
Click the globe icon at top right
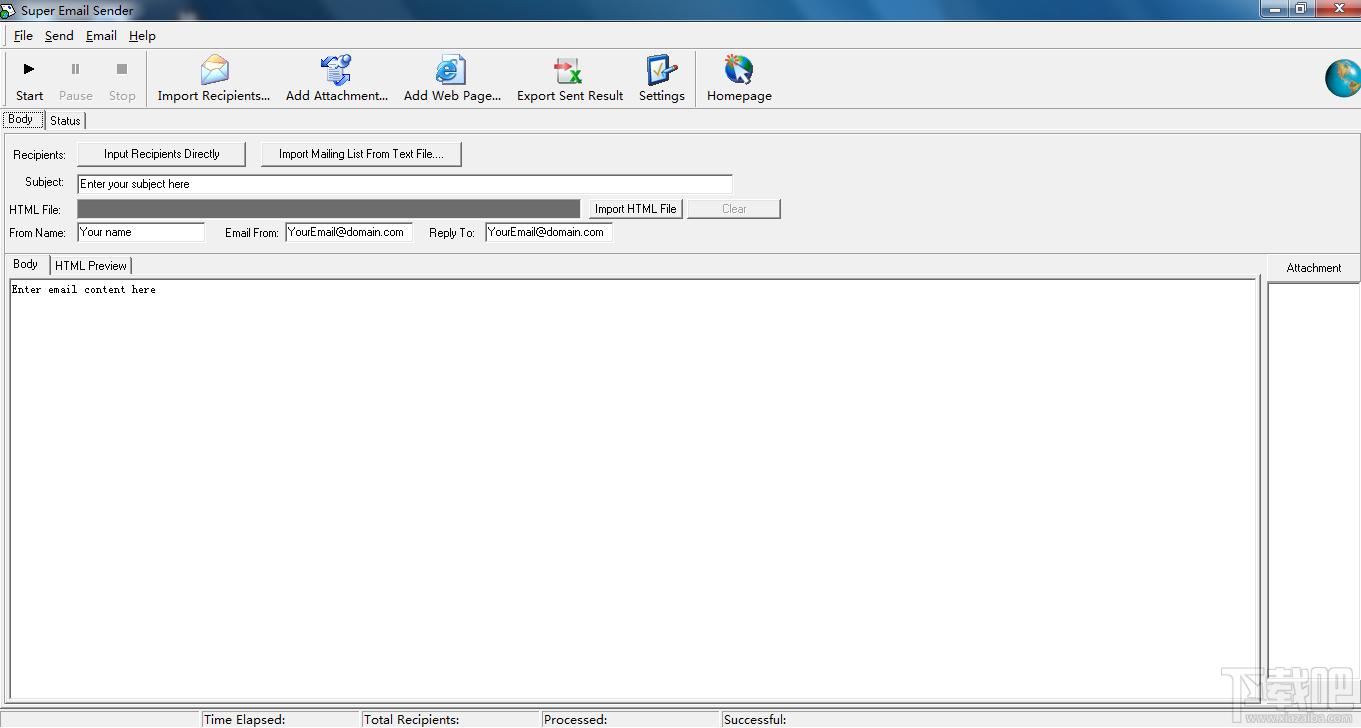pos(1343,78)
